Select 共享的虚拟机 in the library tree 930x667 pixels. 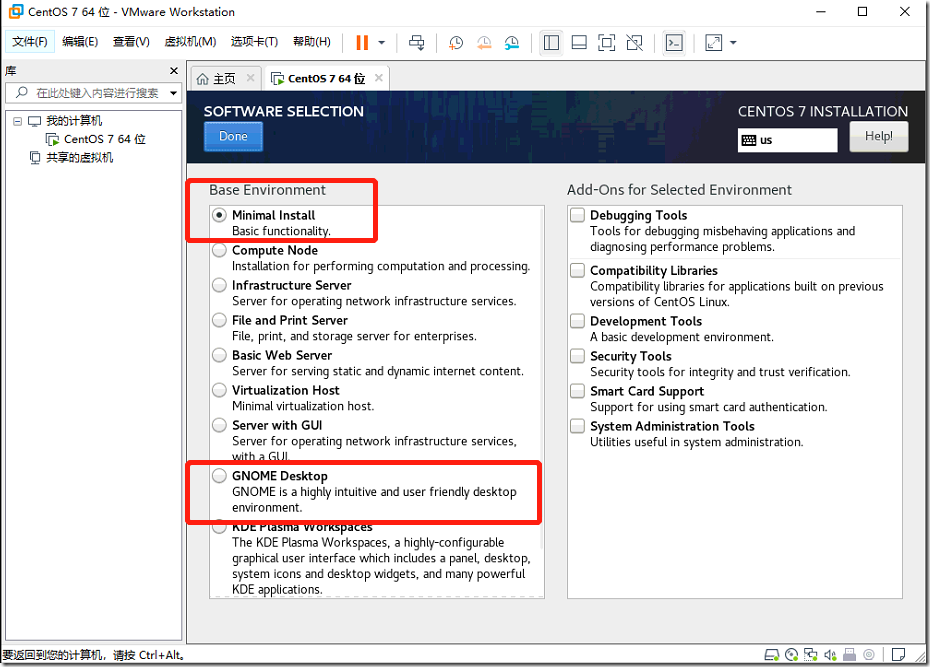(x=79, y=158)
